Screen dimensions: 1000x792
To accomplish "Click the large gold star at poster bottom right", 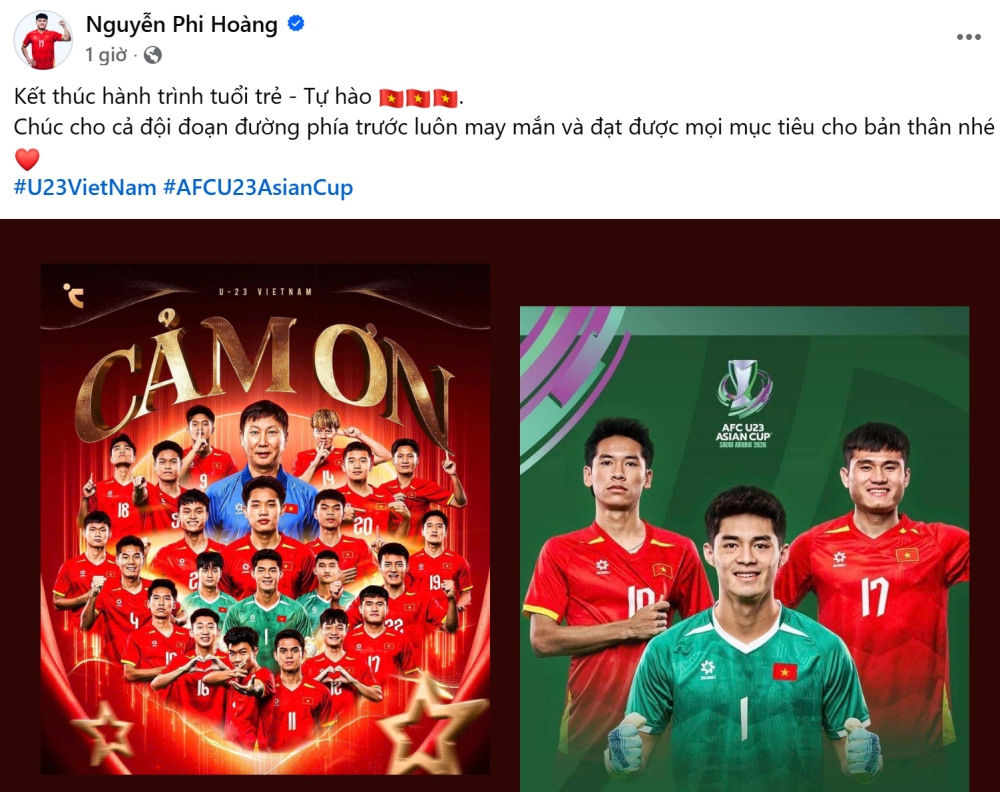I will 429,728.
